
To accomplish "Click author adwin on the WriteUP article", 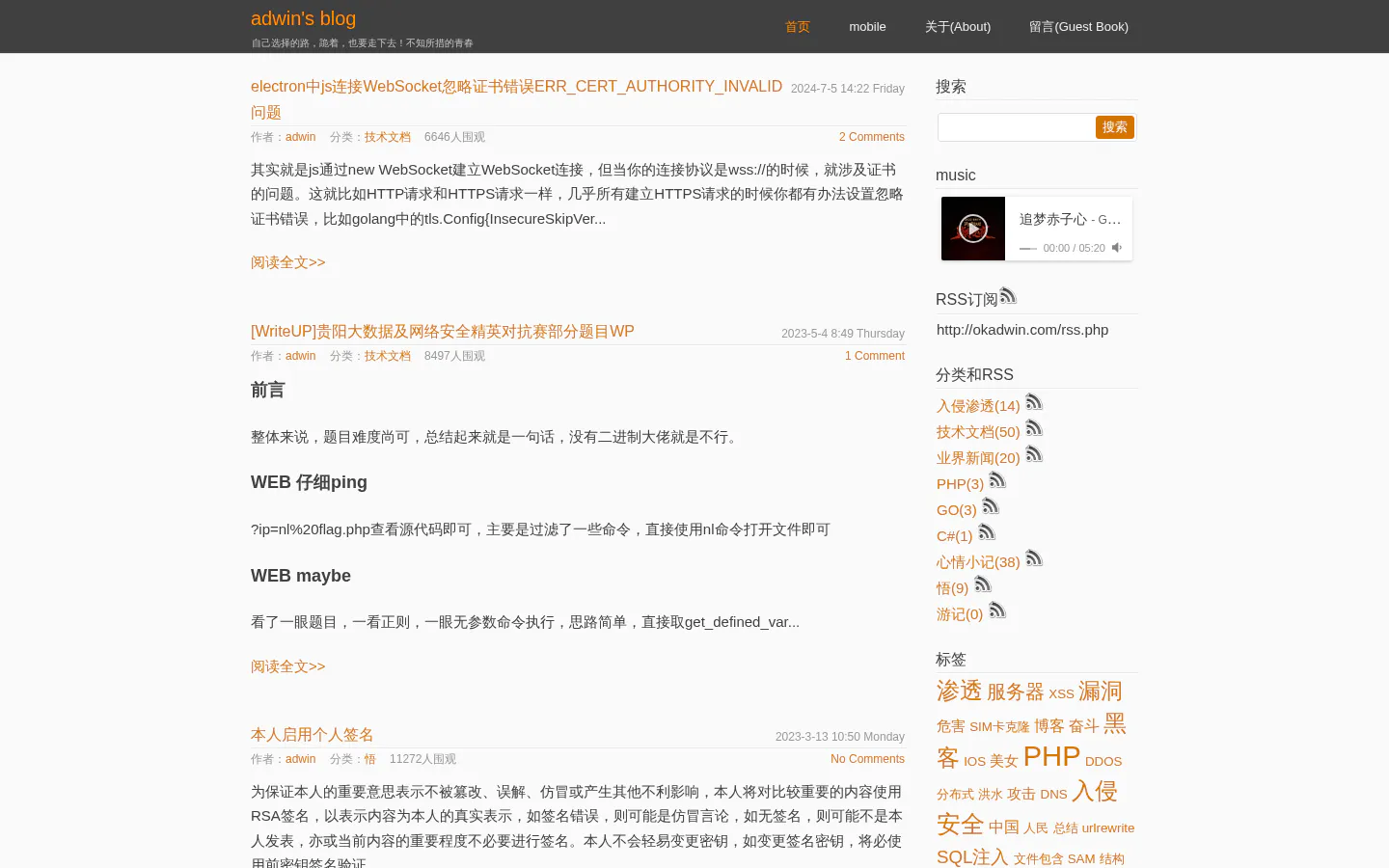I will (301, 356).
